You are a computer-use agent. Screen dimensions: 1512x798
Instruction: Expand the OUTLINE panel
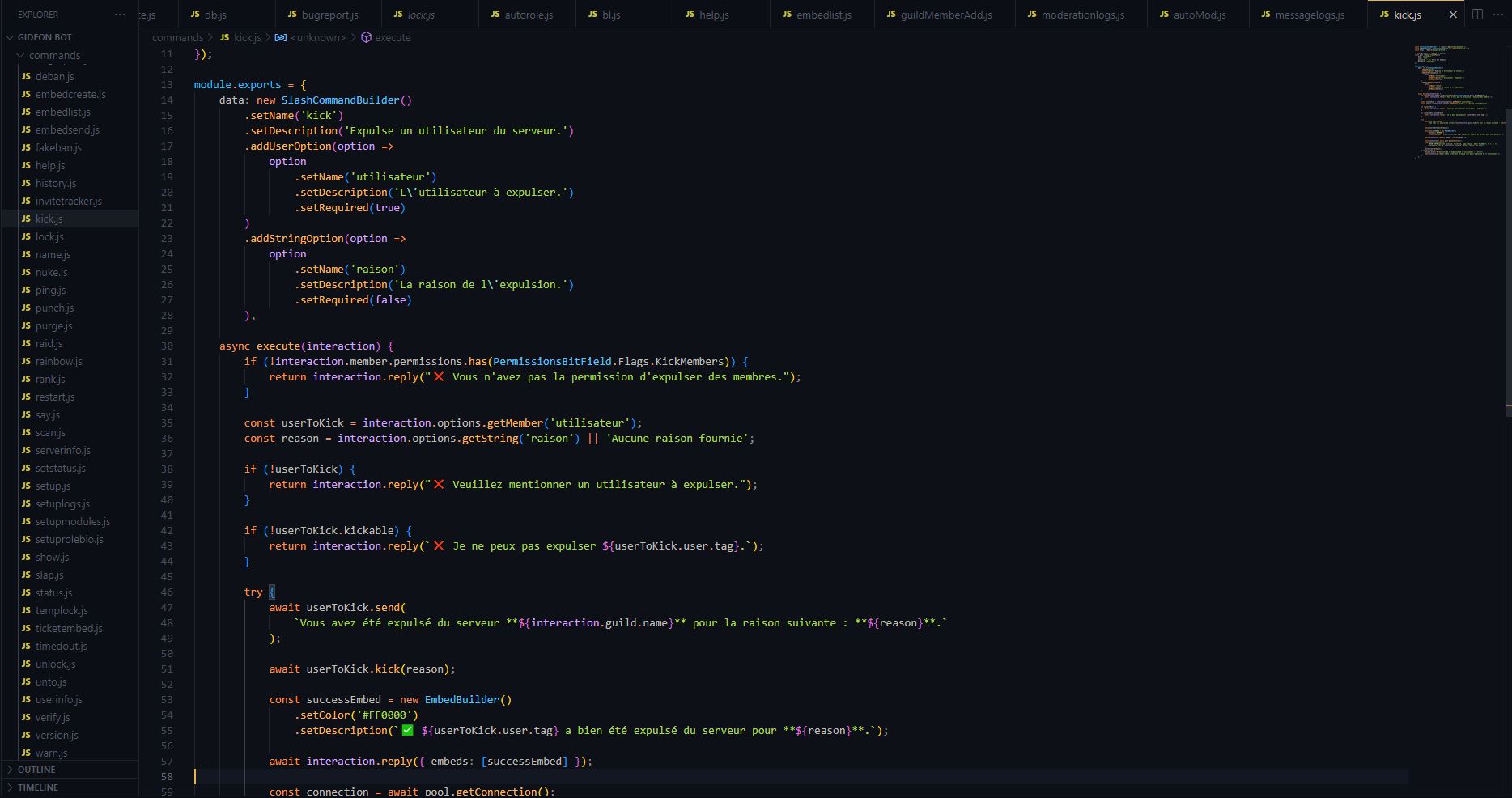(36, 770)
